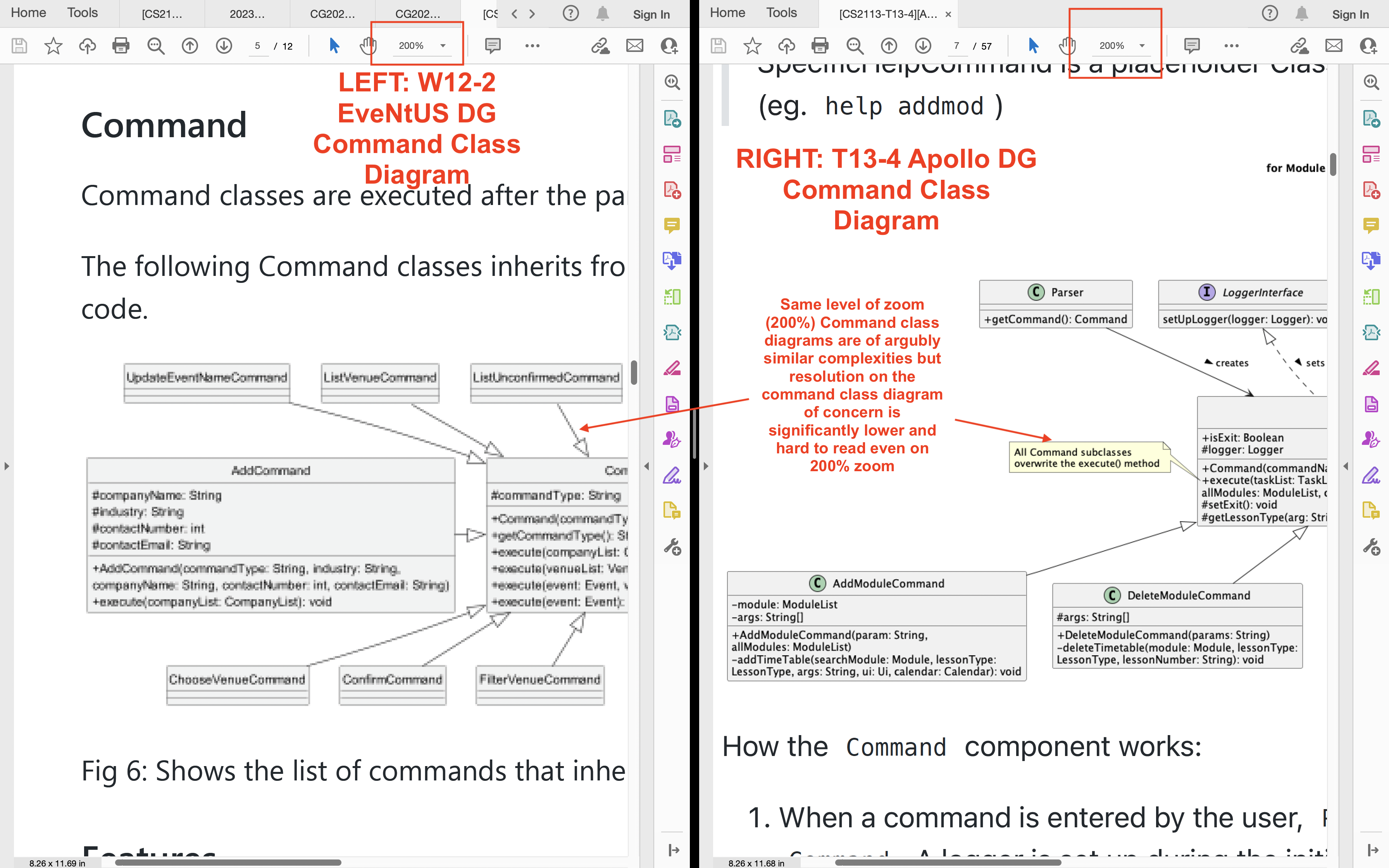The image size is (1389, 868).
Task: Open notifications bell in right window
Action: click(1302, 14)
